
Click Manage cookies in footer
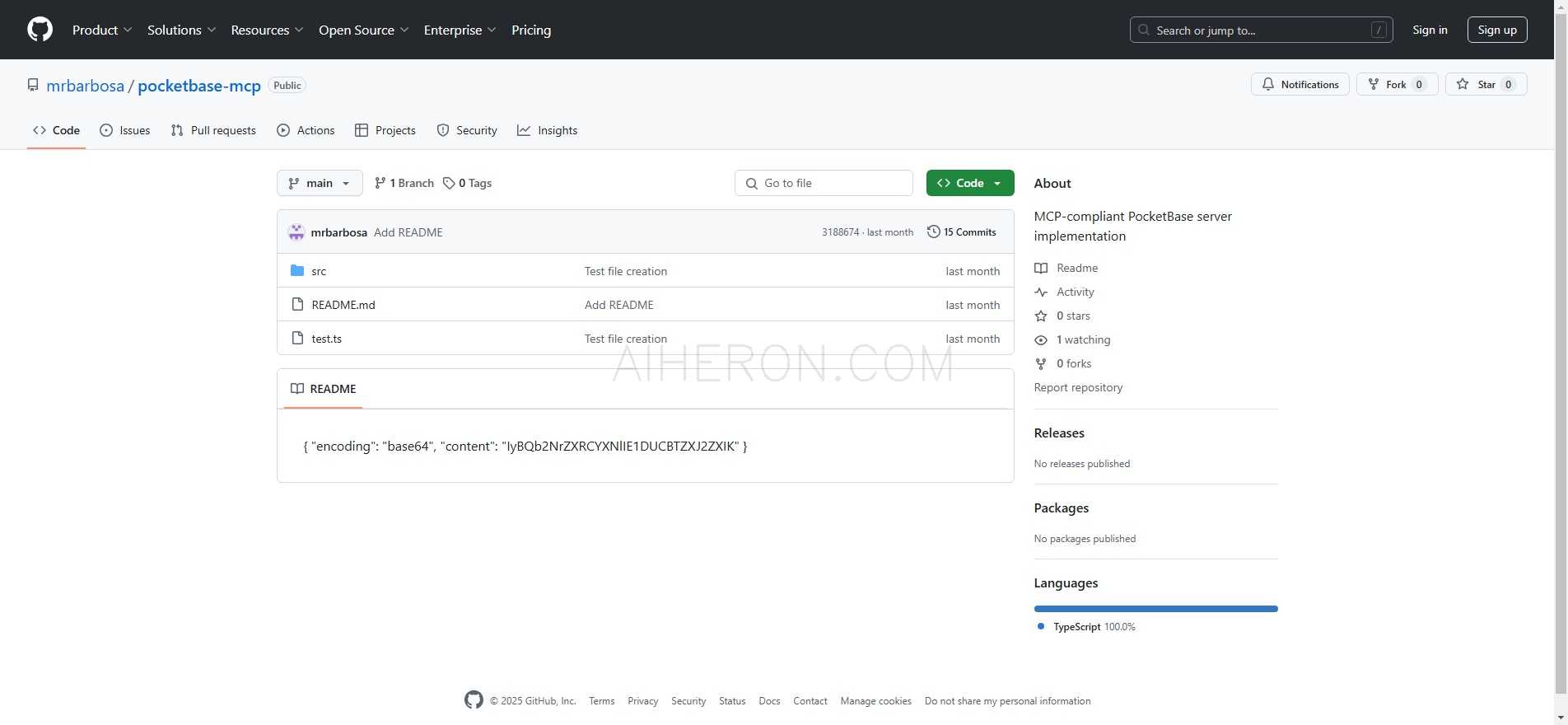pyautogui.click(x=875, y=701)
